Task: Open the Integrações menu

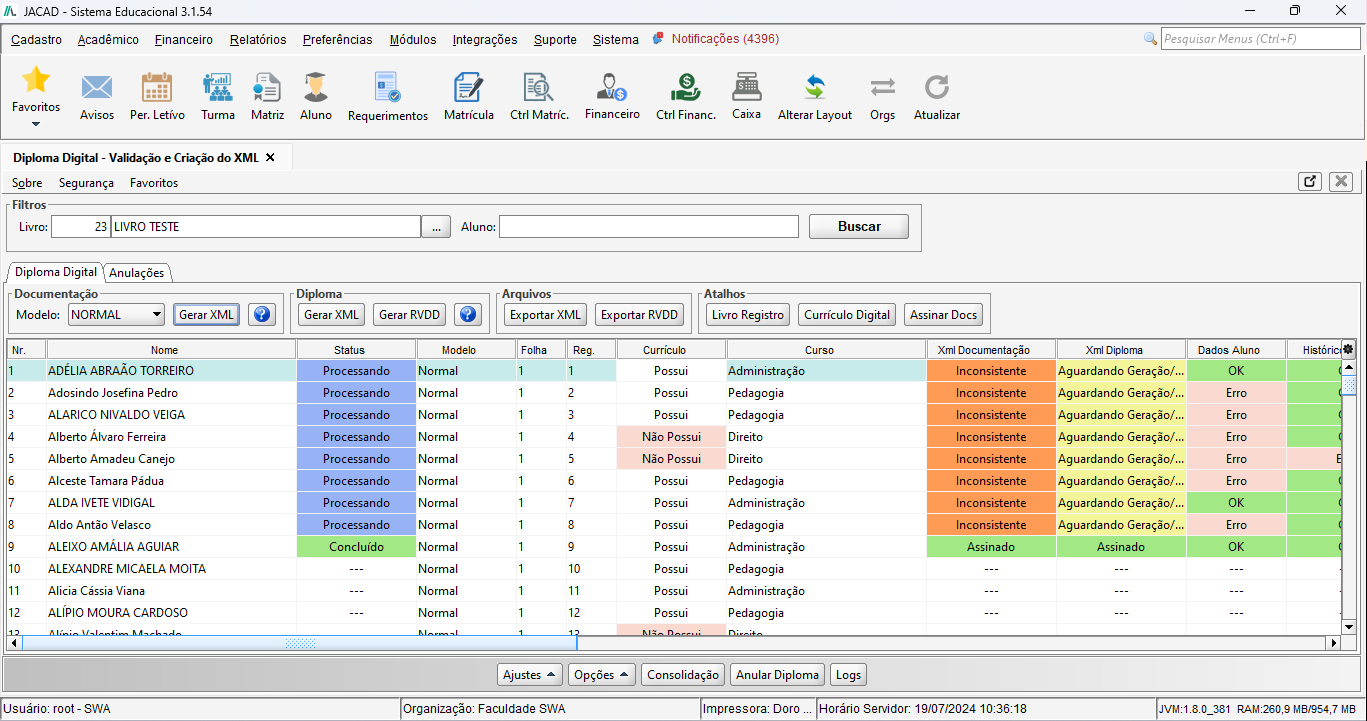Action: [485, 40]
